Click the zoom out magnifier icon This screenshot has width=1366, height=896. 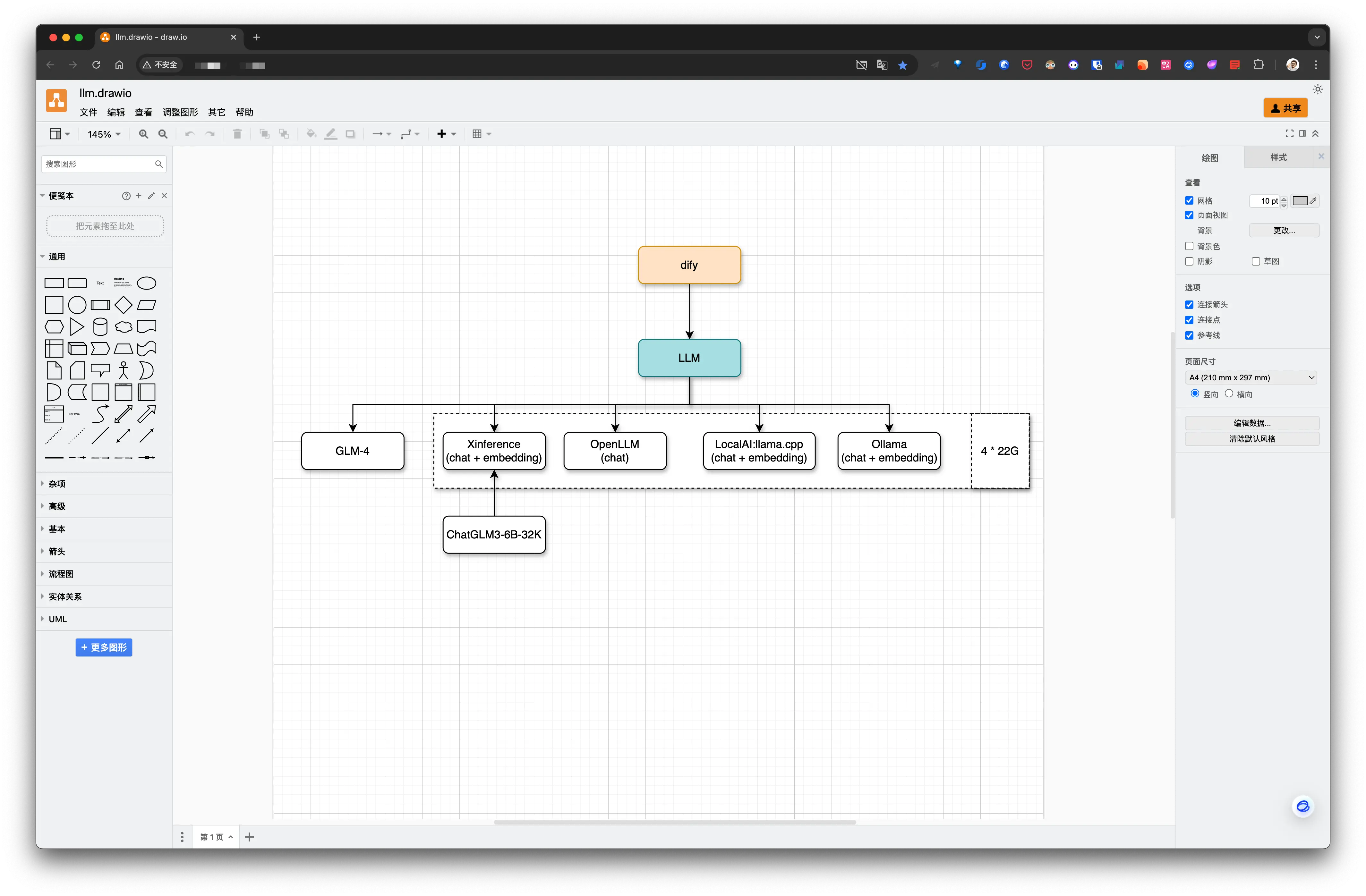[163, 134]
